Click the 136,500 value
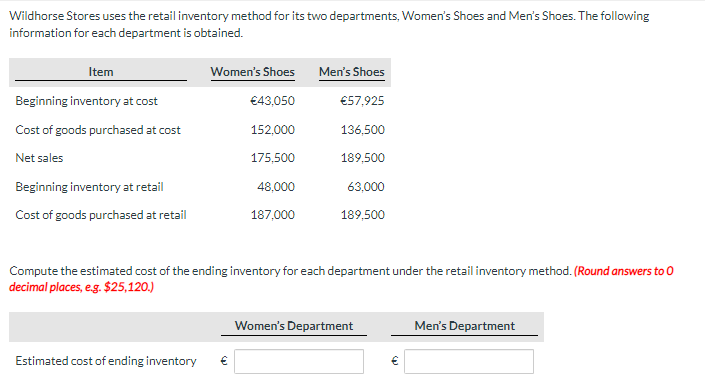Viewport: 705px width, 391px height. tap(363, 130)
